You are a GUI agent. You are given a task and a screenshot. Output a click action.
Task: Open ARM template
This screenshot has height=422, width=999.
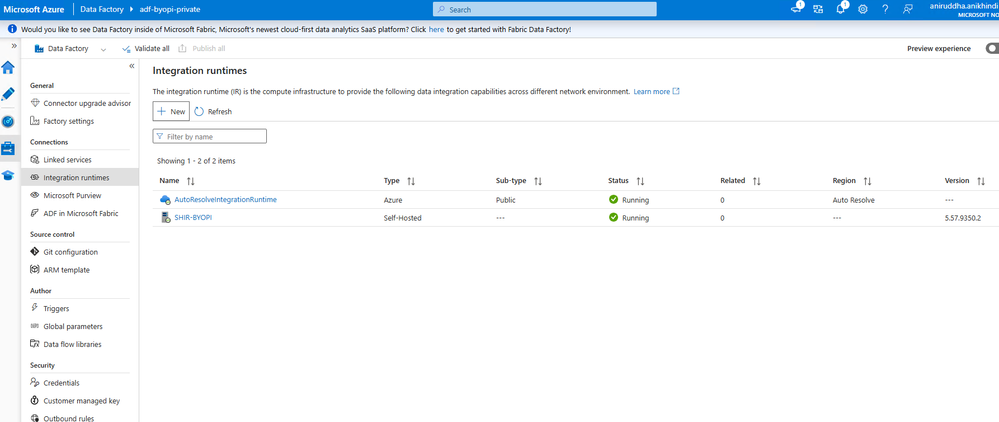point(60,270)
